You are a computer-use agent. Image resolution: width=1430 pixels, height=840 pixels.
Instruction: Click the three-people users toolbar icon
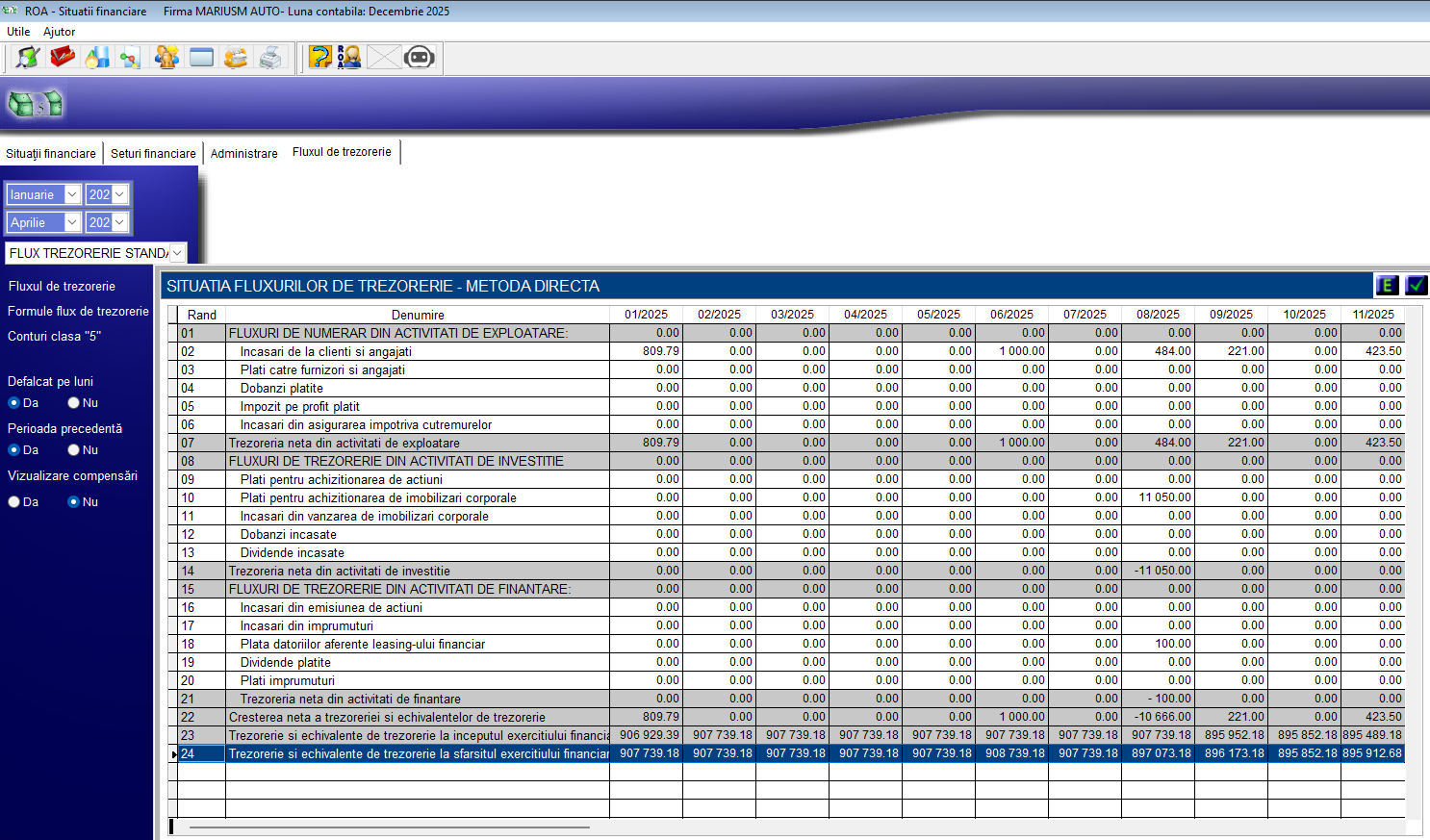tap(167, 58)
